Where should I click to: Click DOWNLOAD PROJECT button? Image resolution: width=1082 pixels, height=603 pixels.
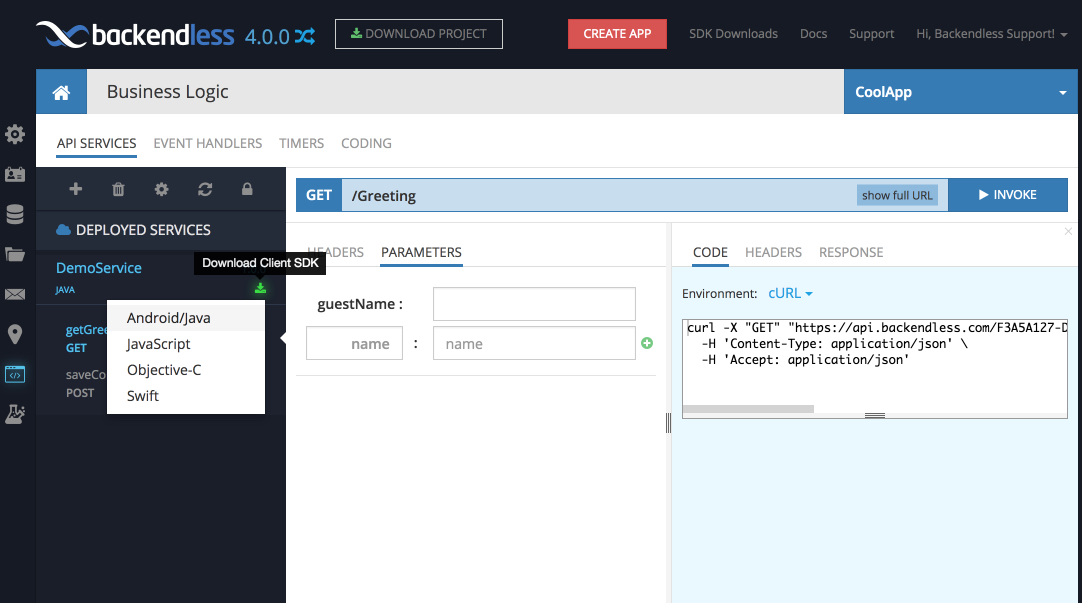(419, 34)
